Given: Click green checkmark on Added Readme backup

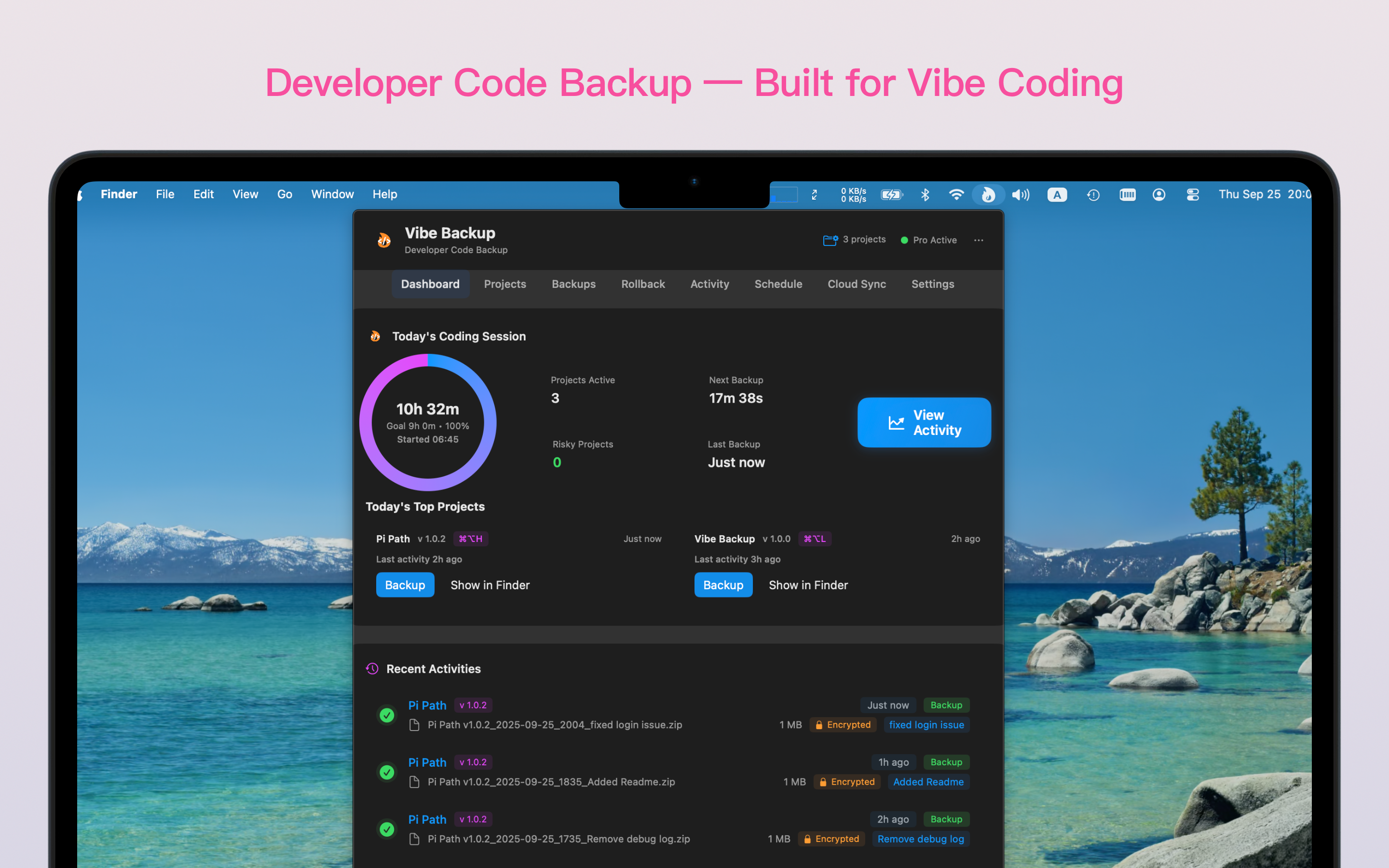Looking at the screenshot, I should tap(387, 772).
